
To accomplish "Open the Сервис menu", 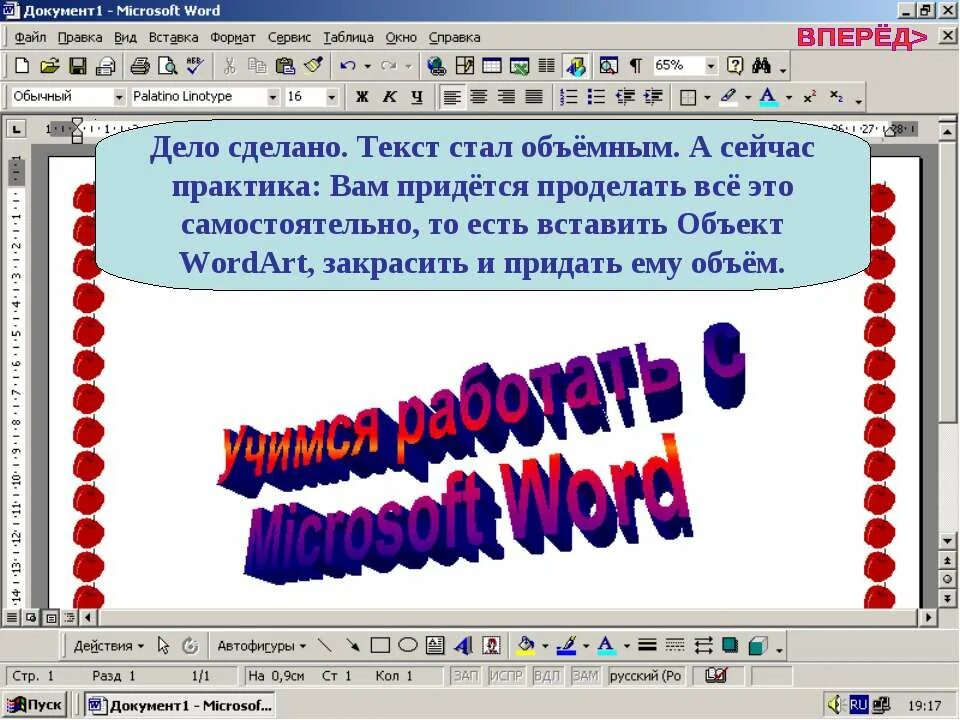I will tap(289, 37).
